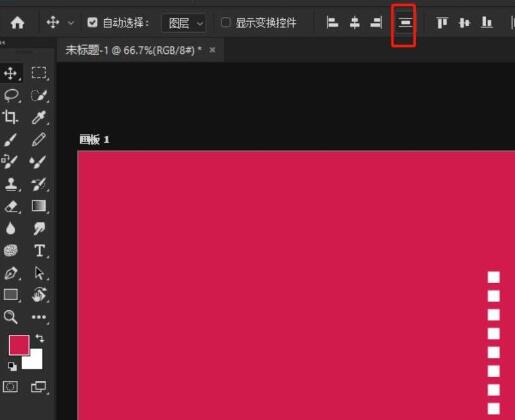515x420 pixels.
Task: Select the History Brush tool
Action: (x=39, y=184)
